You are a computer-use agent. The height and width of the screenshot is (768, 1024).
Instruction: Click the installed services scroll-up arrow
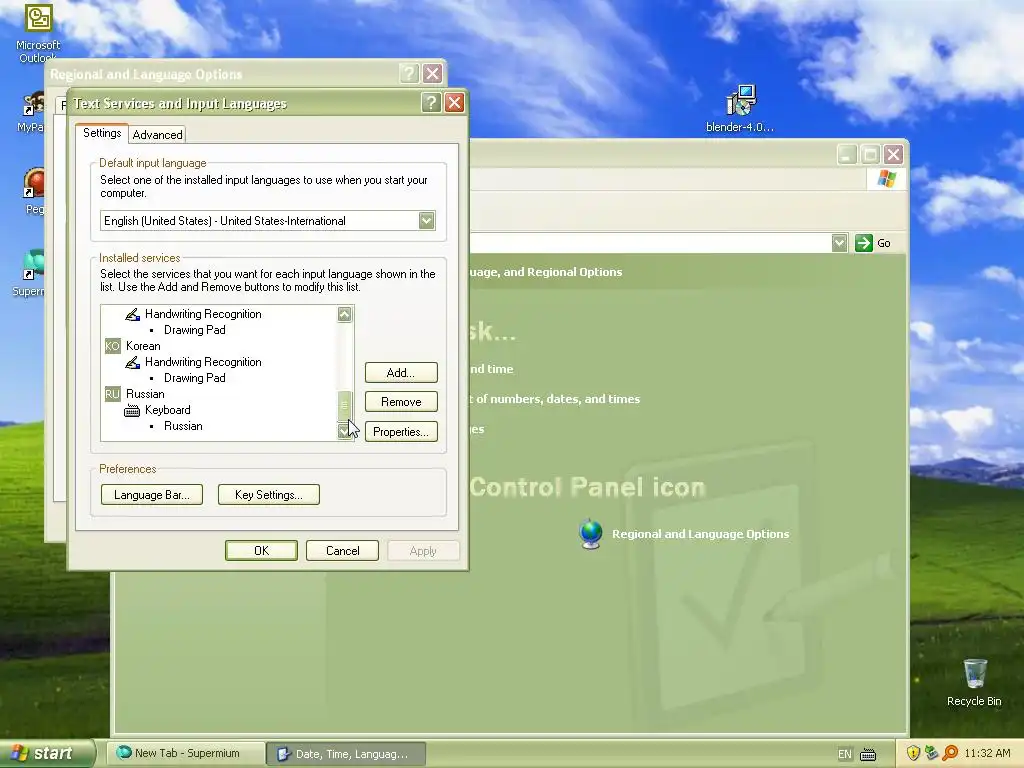point(345,314)
